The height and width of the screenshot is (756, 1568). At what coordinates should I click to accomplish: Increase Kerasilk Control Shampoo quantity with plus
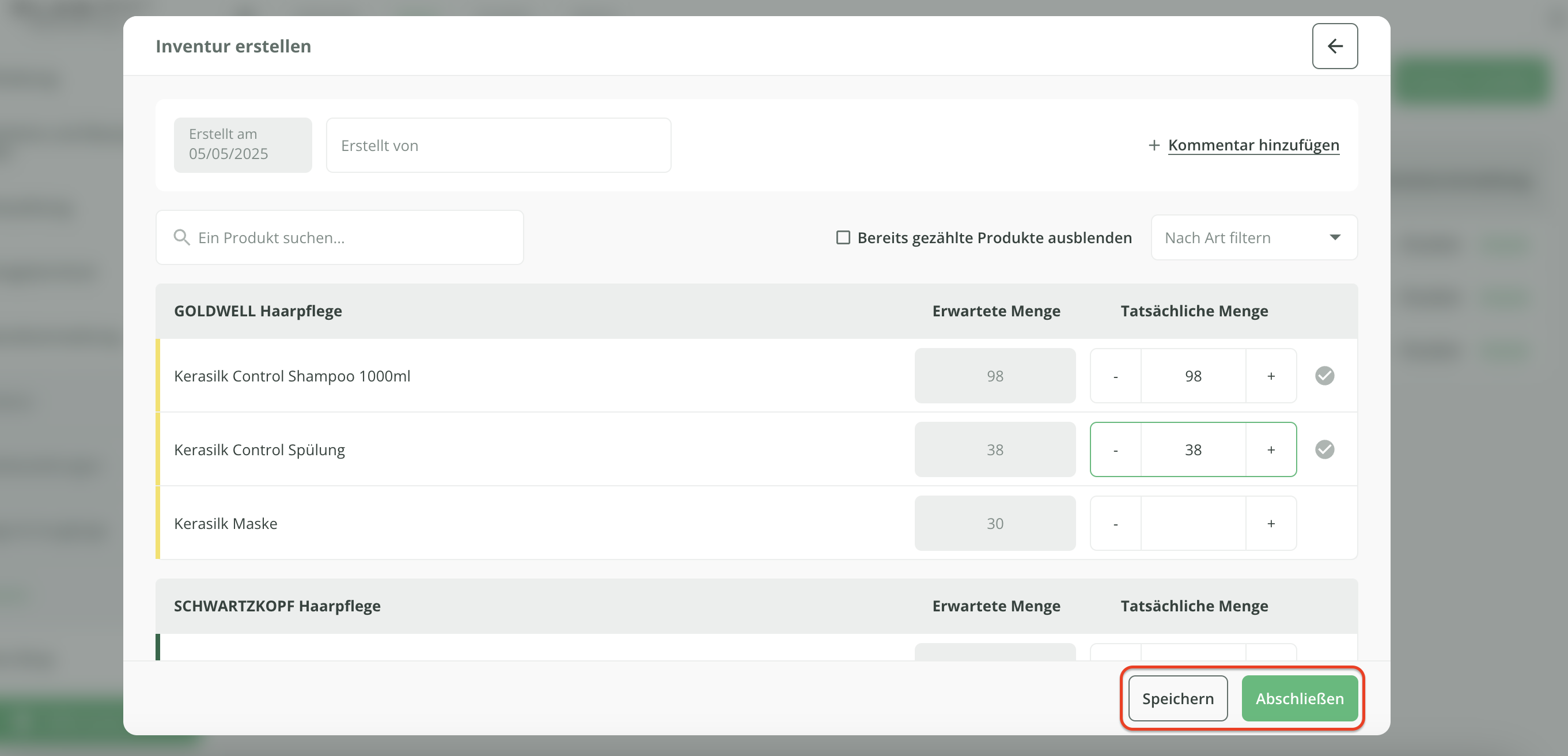point(1270,376)
